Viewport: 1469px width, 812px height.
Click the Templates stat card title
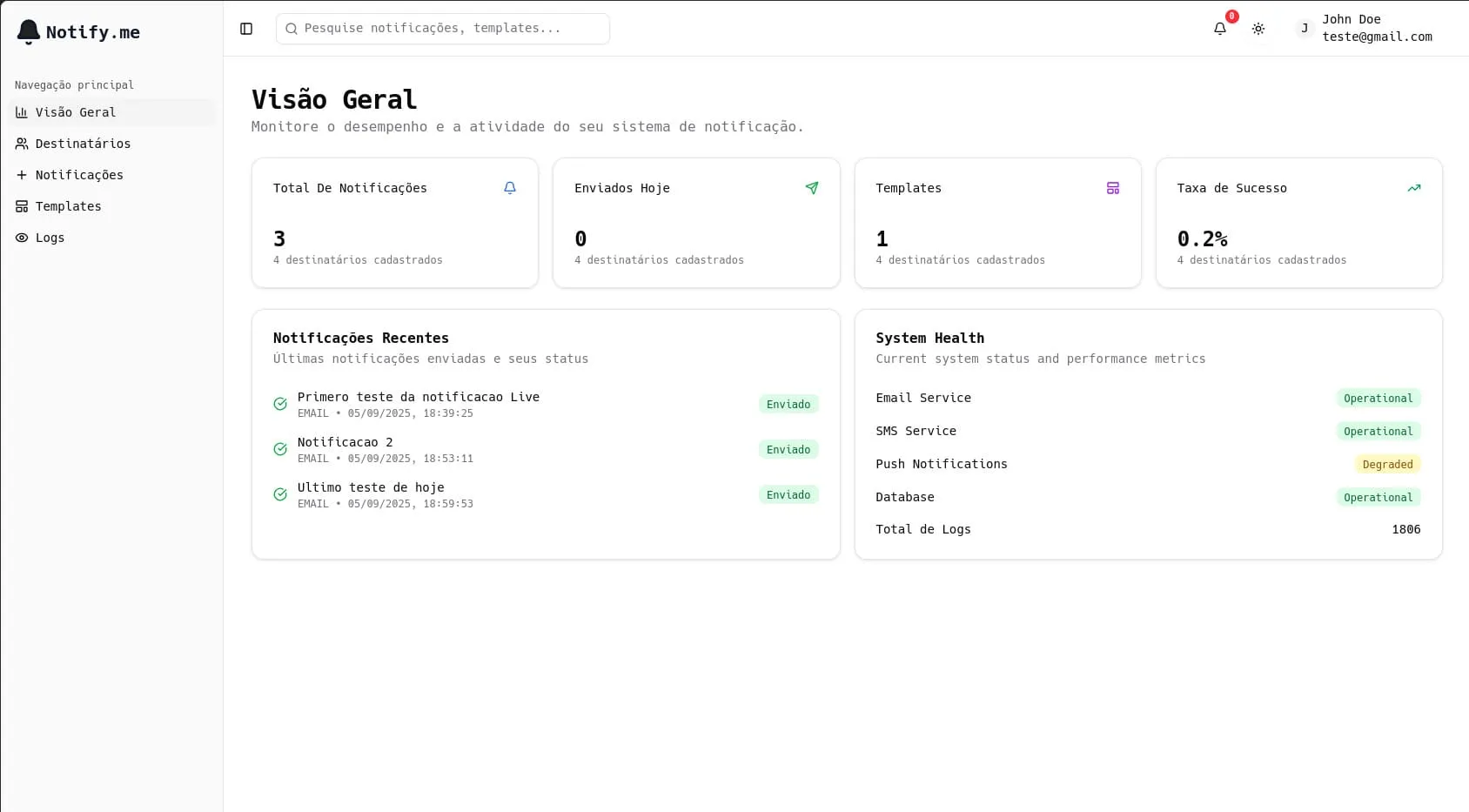coord(909,188)
